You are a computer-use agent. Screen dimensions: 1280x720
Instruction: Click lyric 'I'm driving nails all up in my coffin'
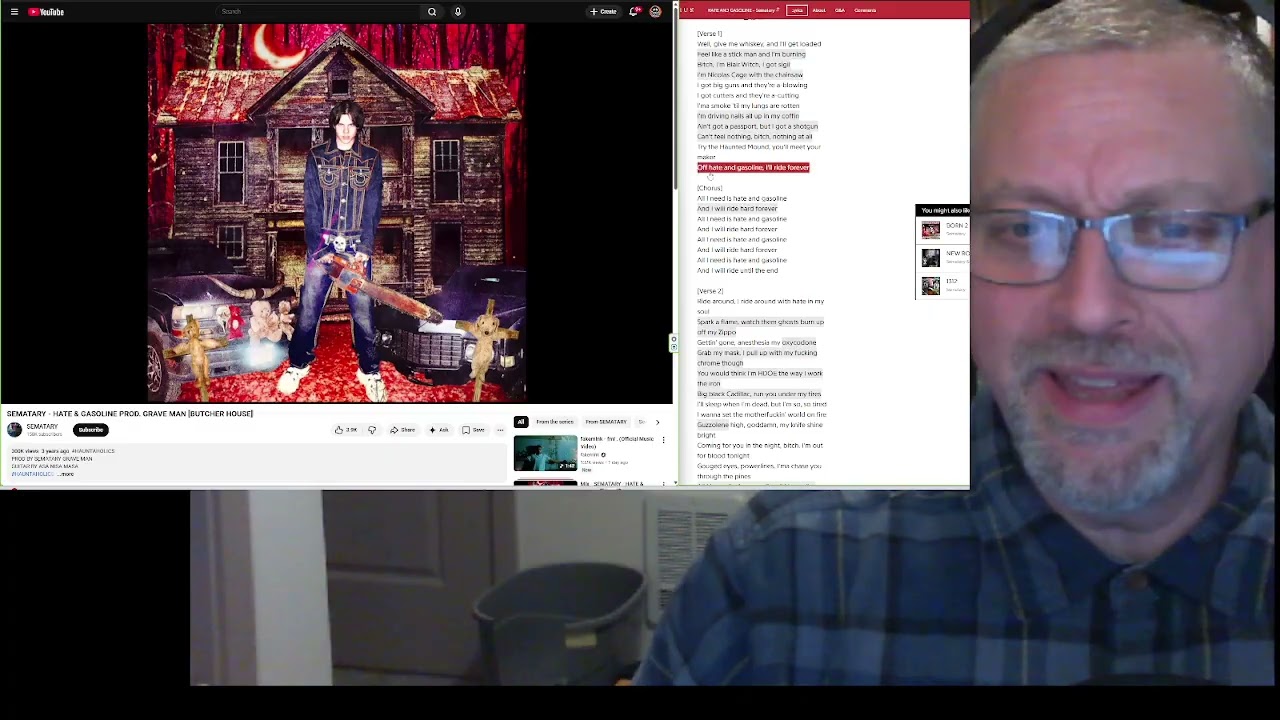(x=747, y=116)
